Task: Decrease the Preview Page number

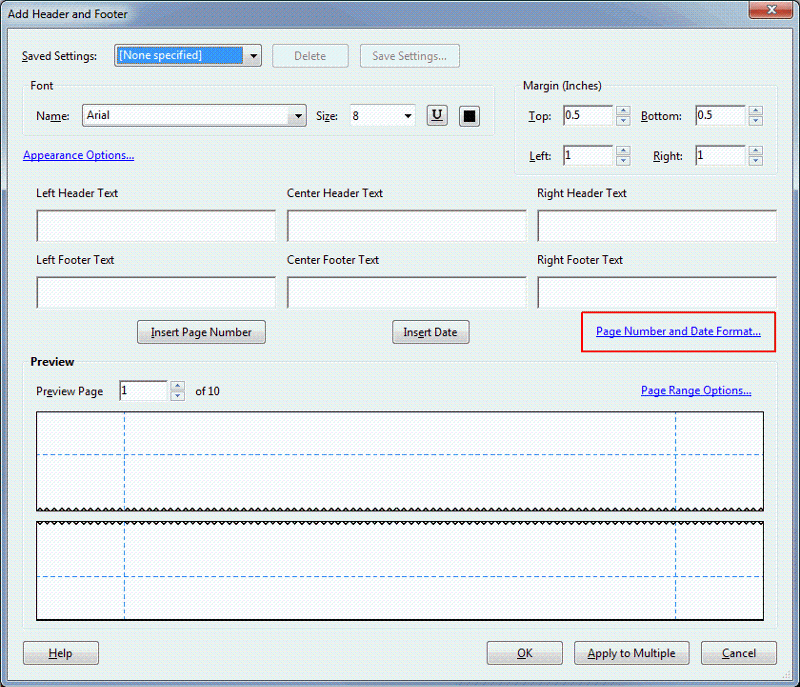Action: click(178, 396)
